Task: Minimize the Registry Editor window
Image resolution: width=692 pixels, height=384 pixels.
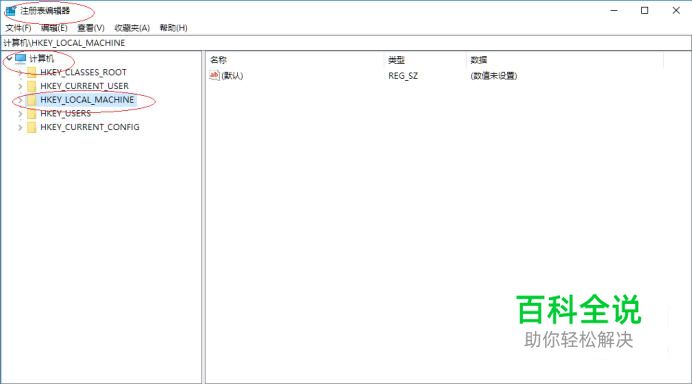Action: (x=614, y=11)
